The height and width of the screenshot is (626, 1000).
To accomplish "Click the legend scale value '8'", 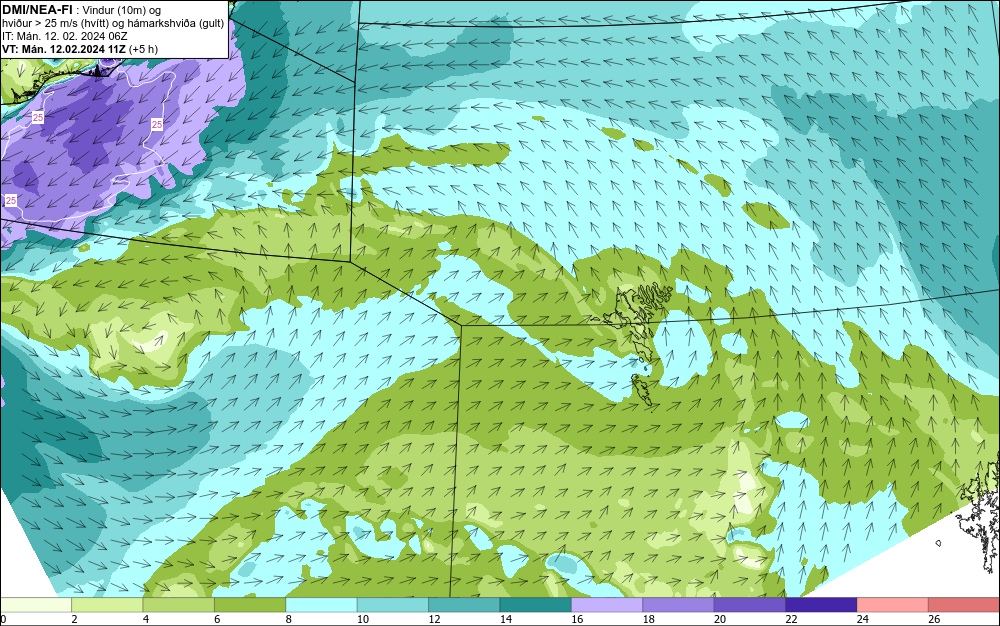I will [289, 619].
